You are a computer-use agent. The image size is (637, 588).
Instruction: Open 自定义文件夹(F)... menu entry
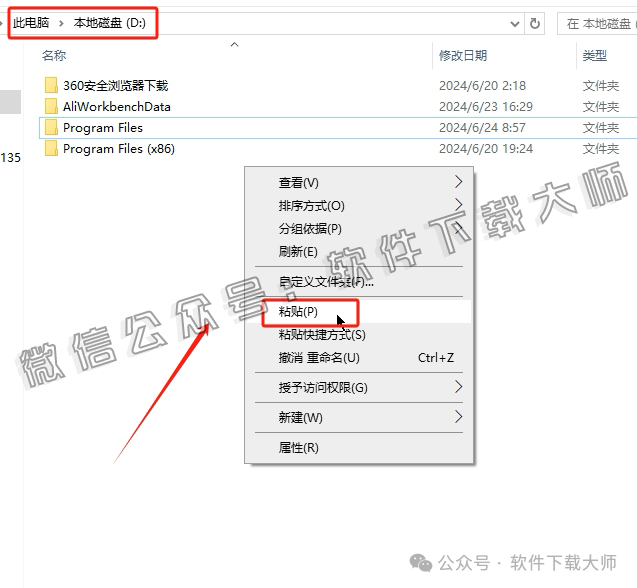[359, 281]
